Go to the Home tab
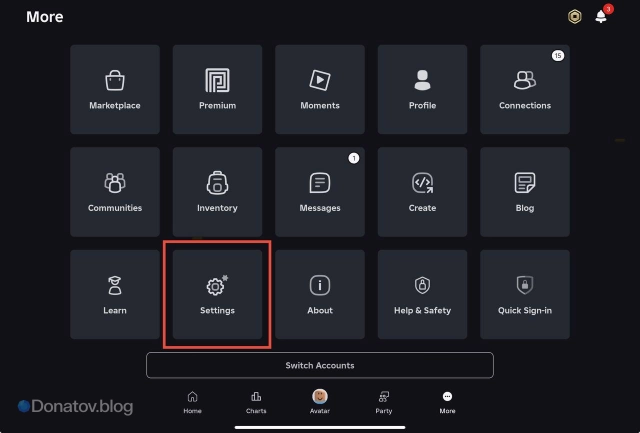Viewport: 640px width, 433px height. click(x=192, y=401)
